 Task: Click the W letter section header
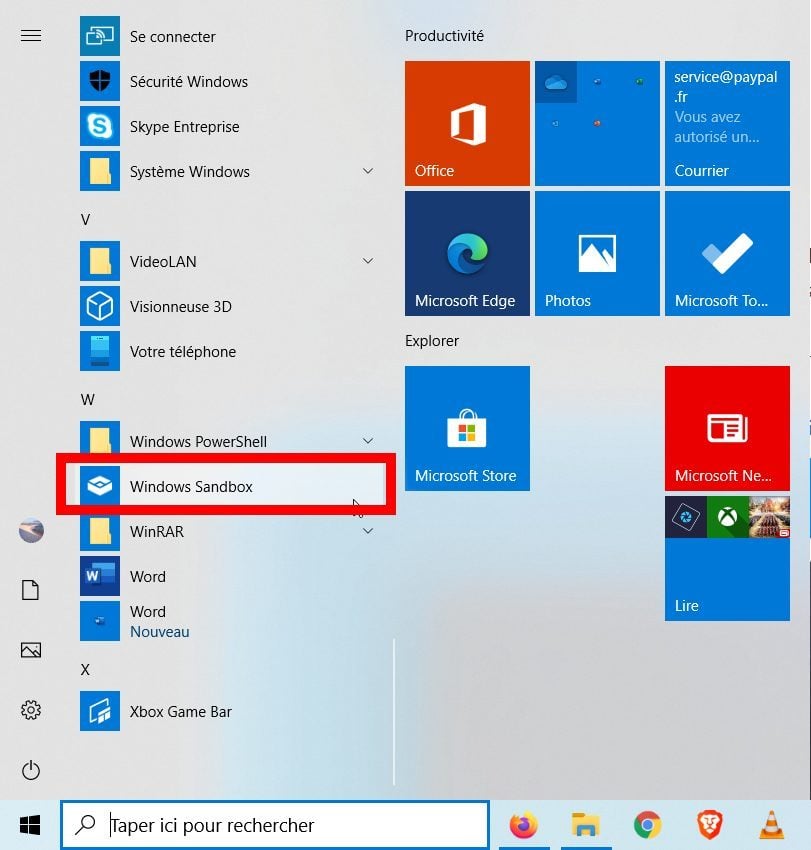[x=87, y=400]
